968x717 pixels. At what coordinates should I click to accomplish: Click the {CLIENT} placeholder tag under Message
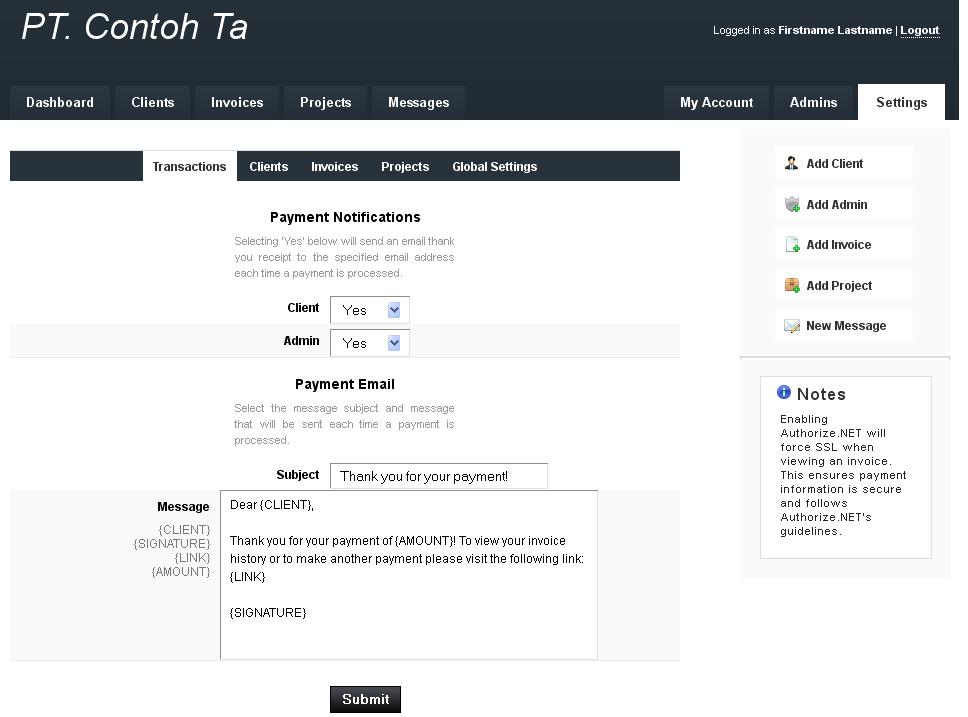[184, 530]
